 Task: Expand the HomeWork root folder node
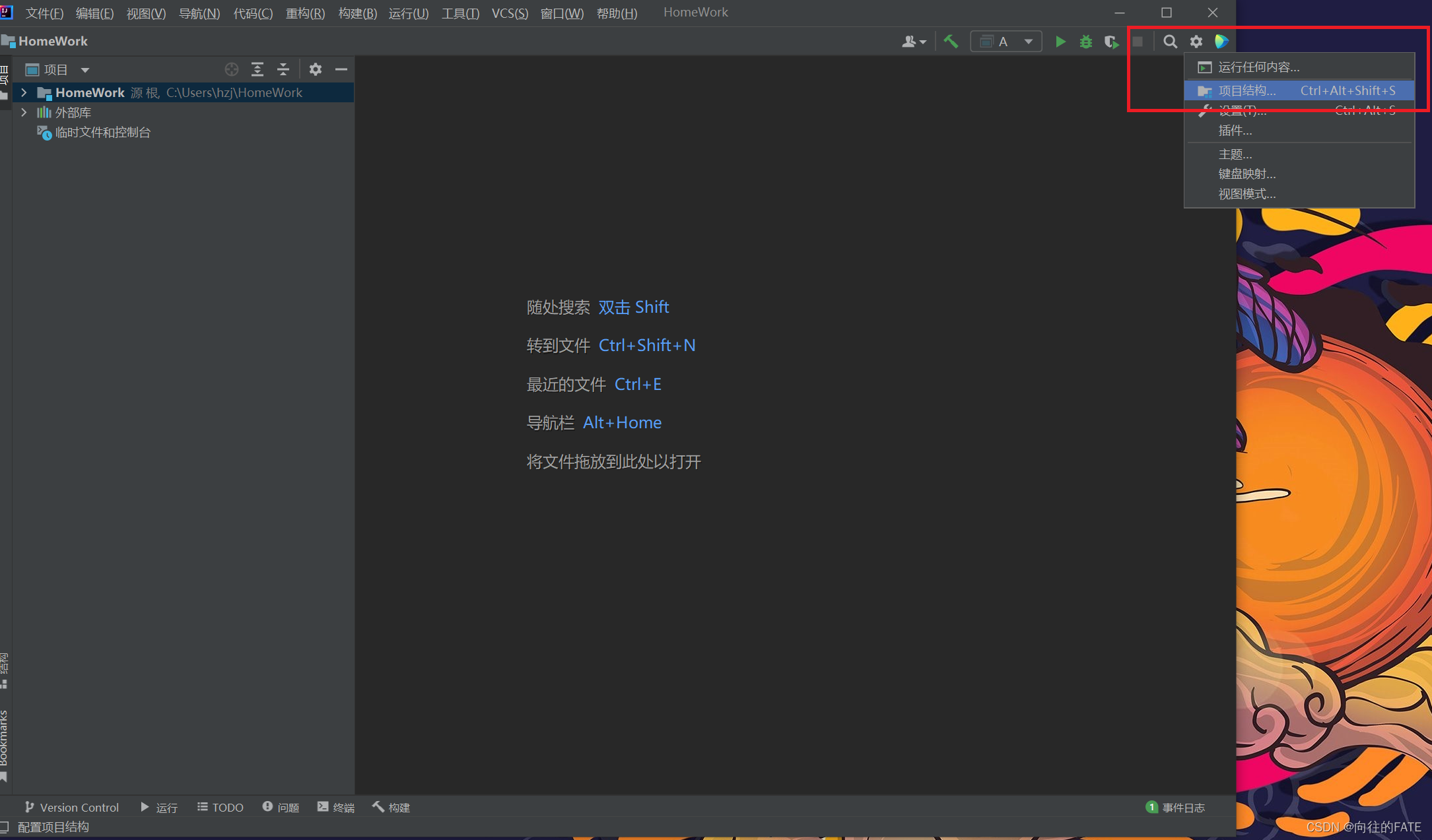(24, 92)
